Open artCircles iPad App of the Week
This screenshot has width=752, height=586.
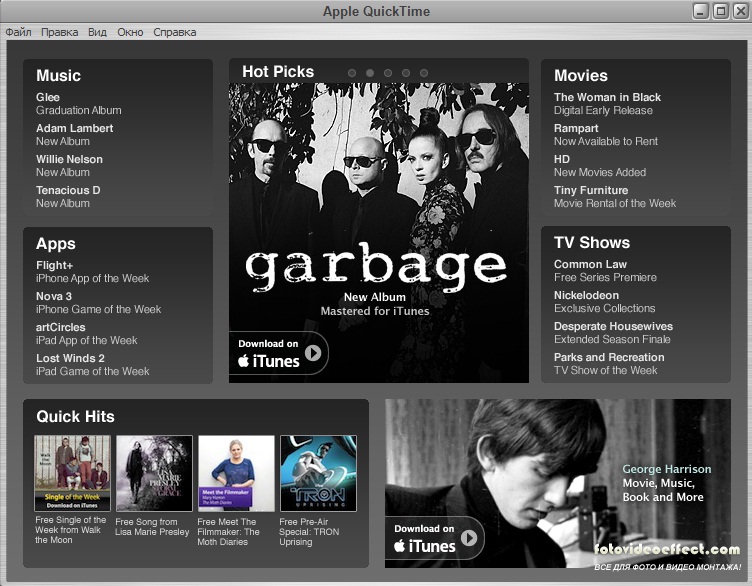coord(86,334)
